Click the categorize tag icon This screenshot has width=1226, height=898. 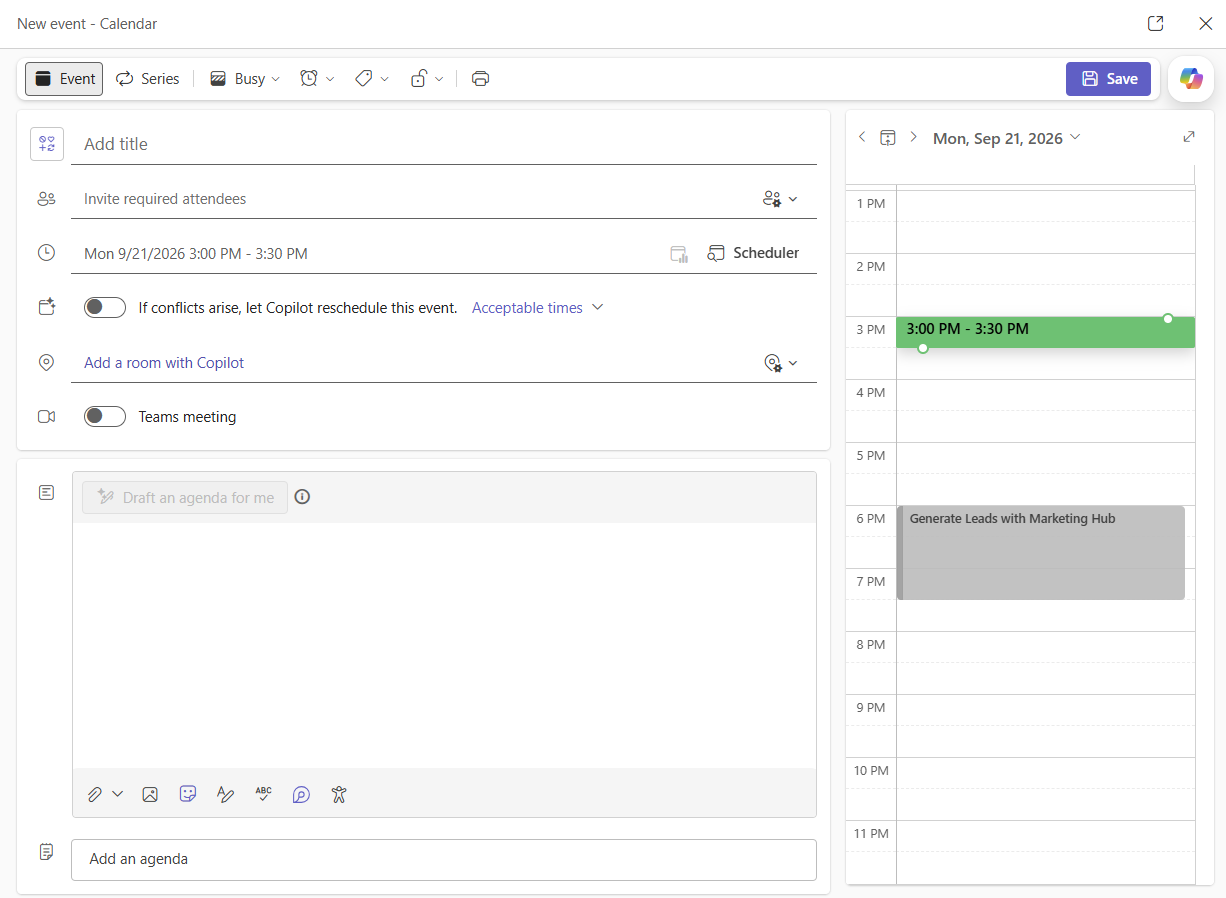364,79
